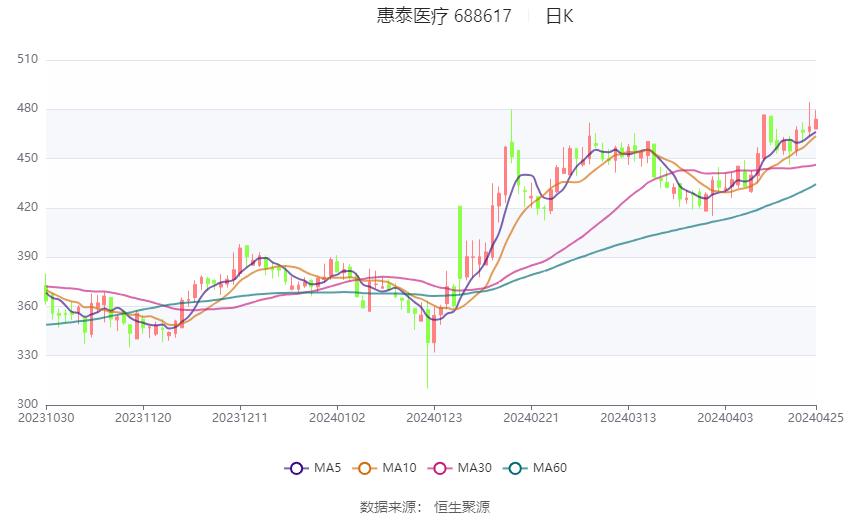Click the MA30 legend label text

[x=474, y=468]
